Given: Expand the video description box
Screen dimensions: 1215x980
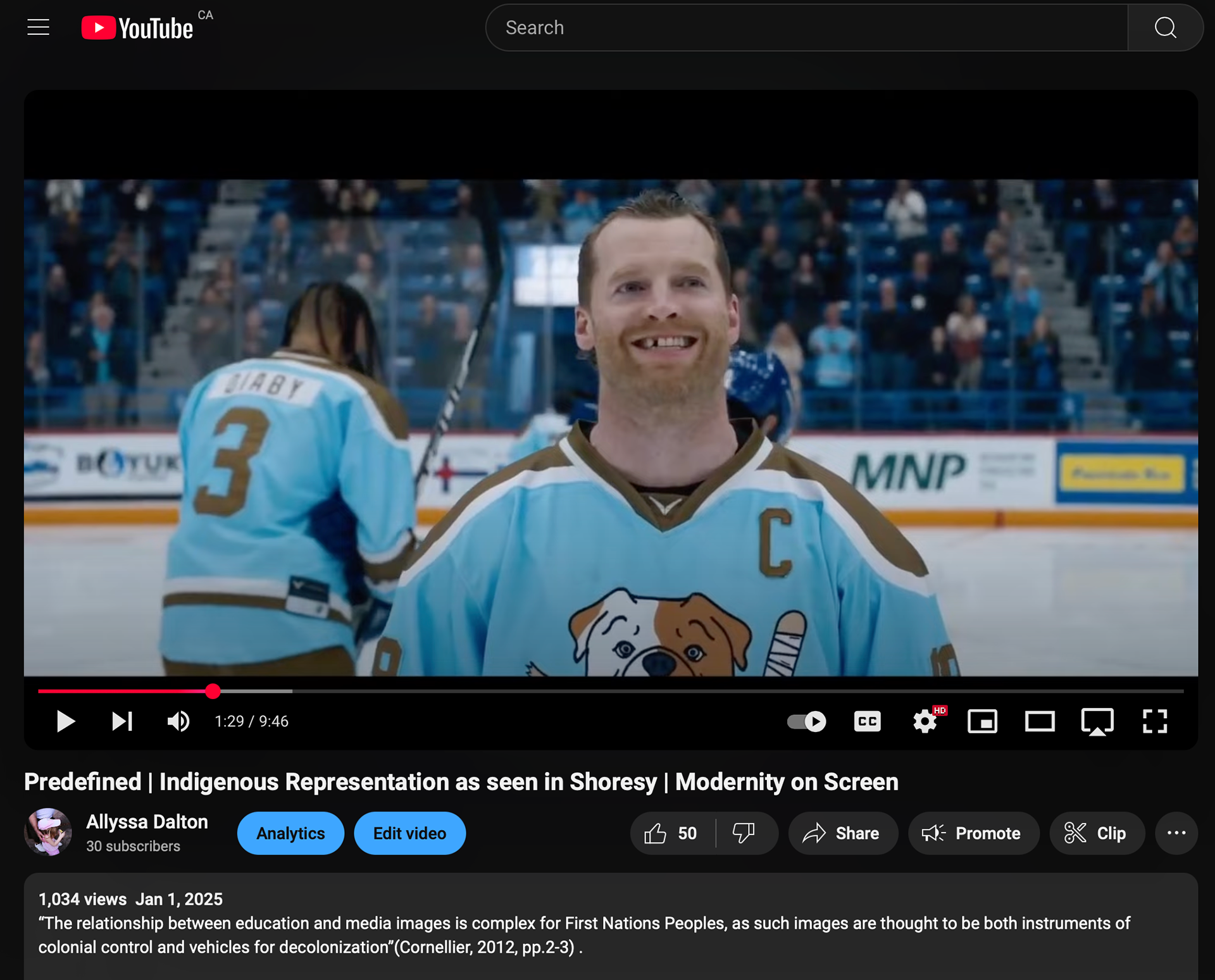Looking at the screenshot, I should pos(611,926).
